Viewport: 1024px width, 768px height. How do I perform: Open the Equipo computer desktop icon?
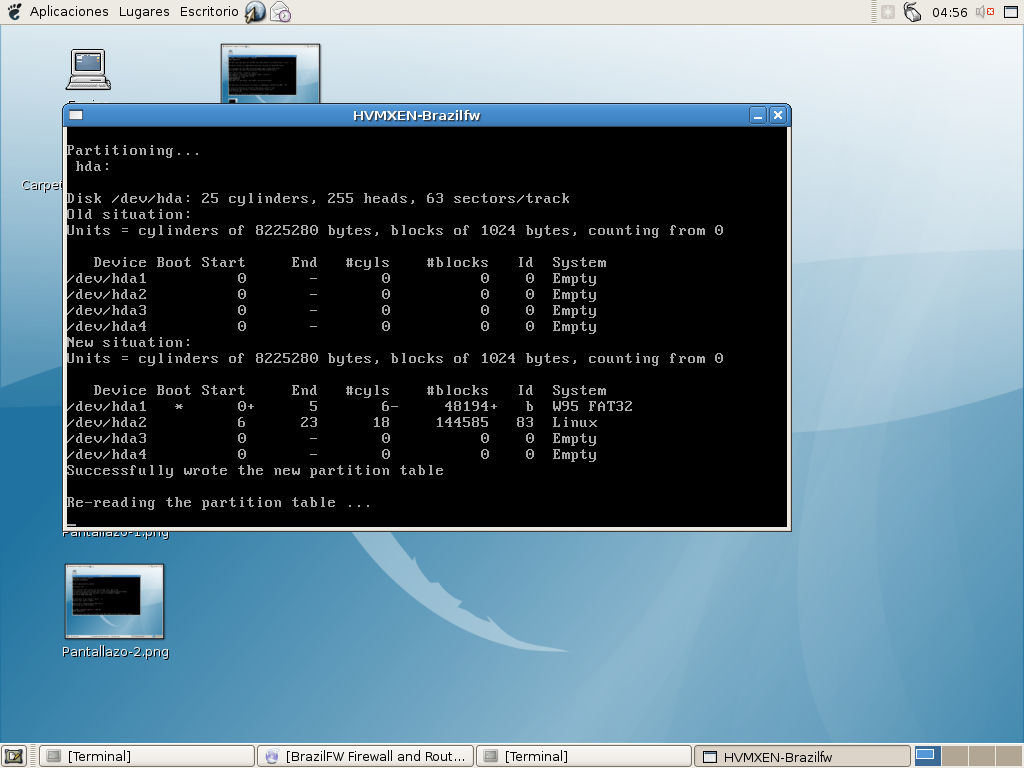click(88, 72)
